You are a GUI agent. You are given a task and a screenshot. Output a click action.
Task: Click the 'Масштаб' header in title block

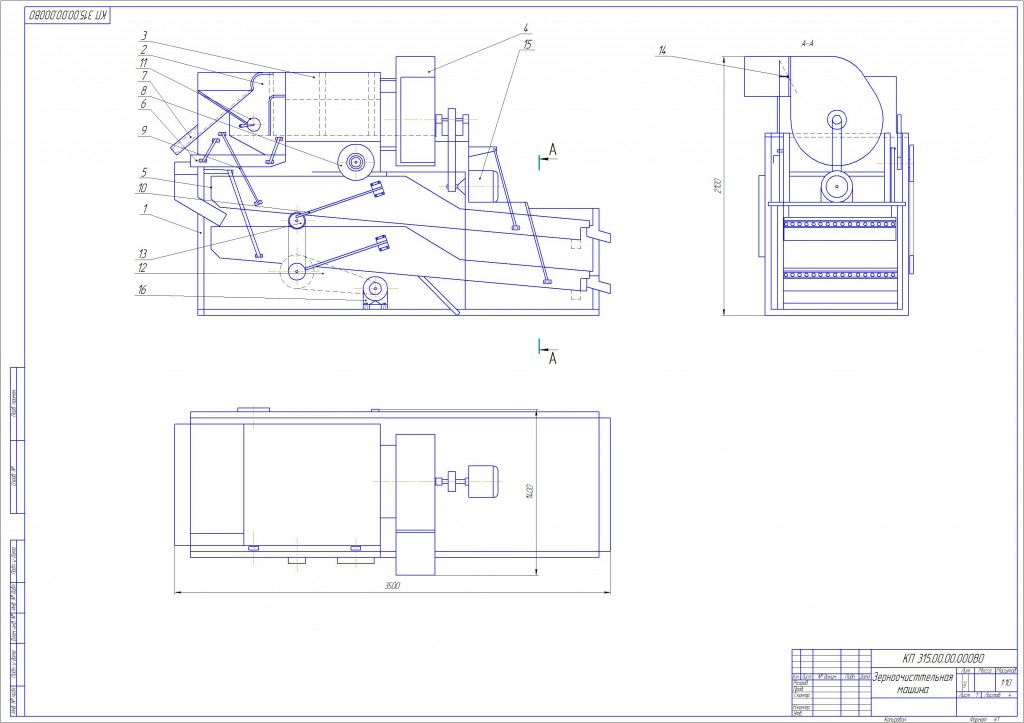[x=1006, y=671]
